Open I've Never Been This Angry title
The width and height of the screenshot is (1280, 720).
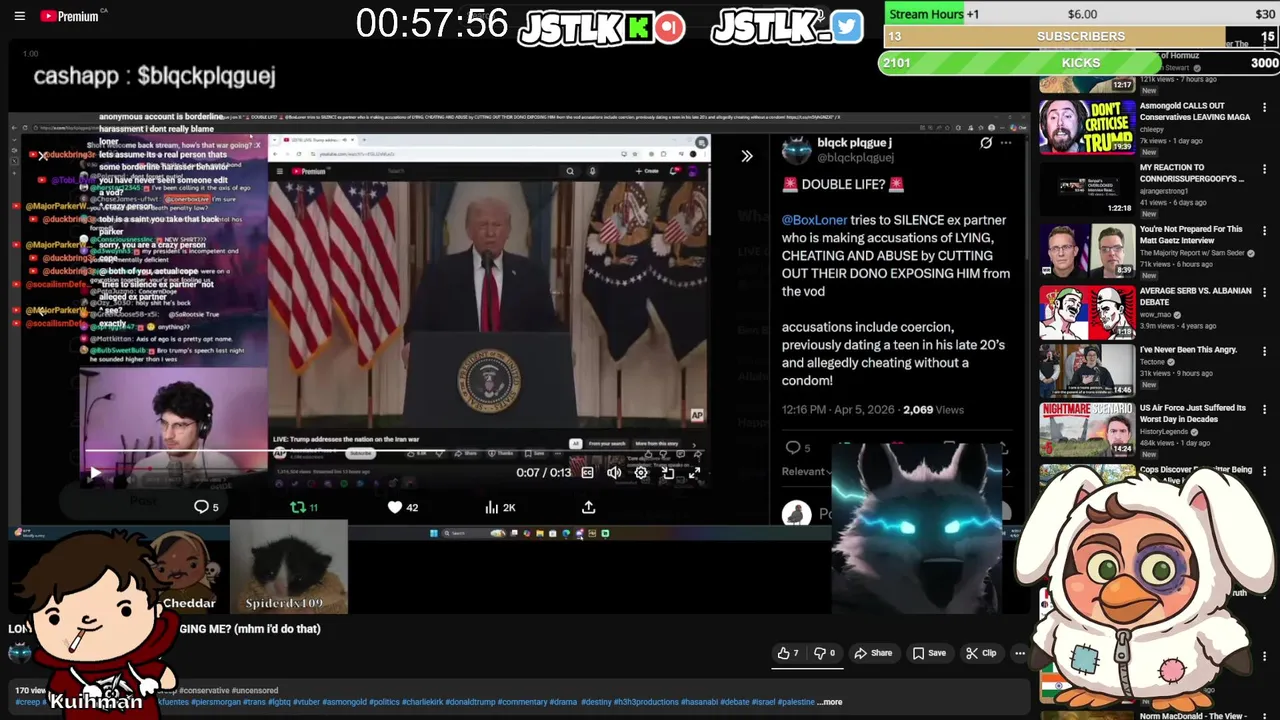[1189, 350]
